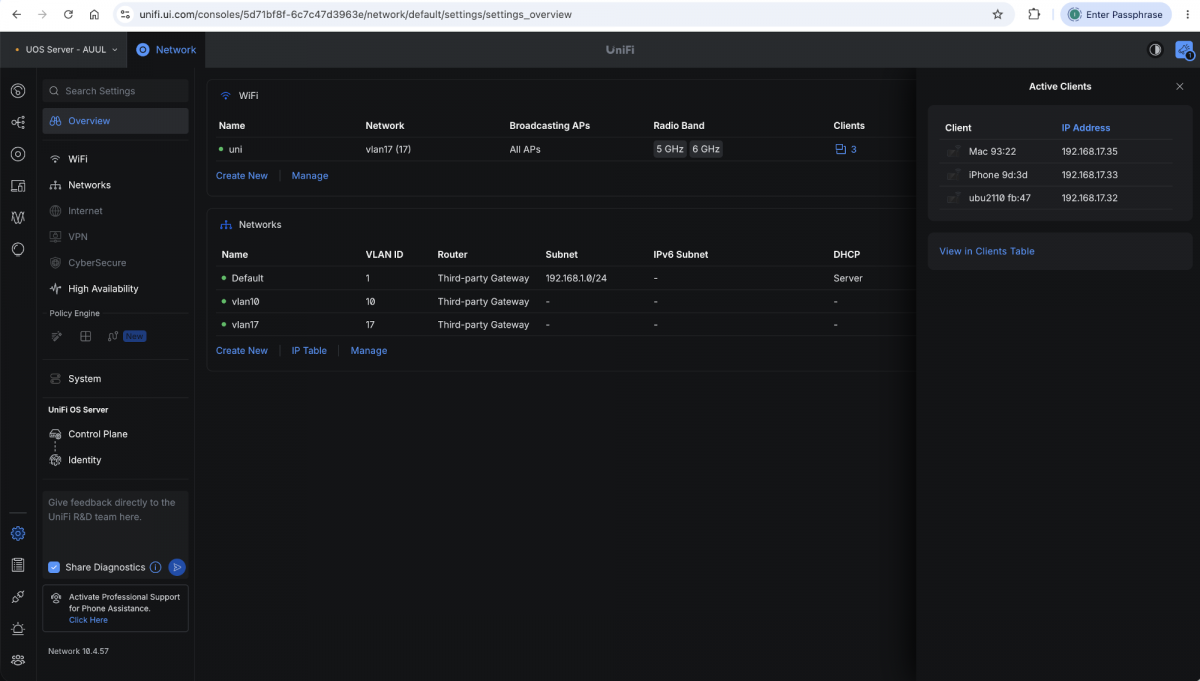The image size is (1200, 681).
Task: Click Create New under WiFi table
Action: click(242, 175)
